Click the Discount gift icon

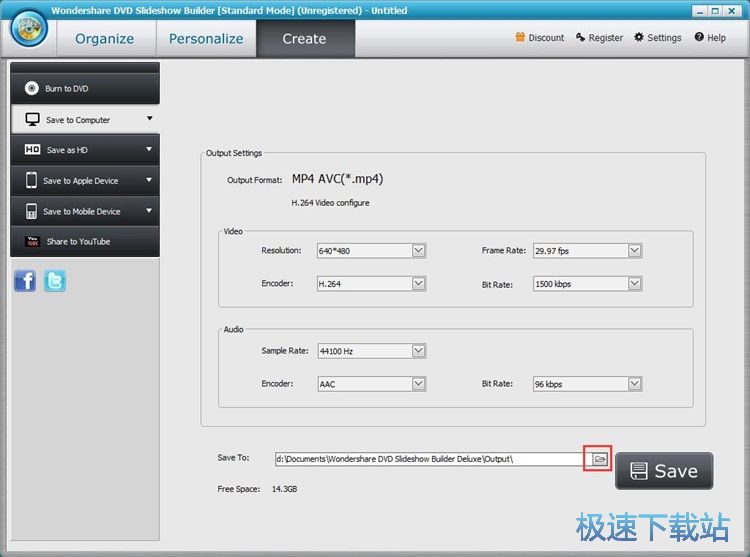click(x=520, y=37)
